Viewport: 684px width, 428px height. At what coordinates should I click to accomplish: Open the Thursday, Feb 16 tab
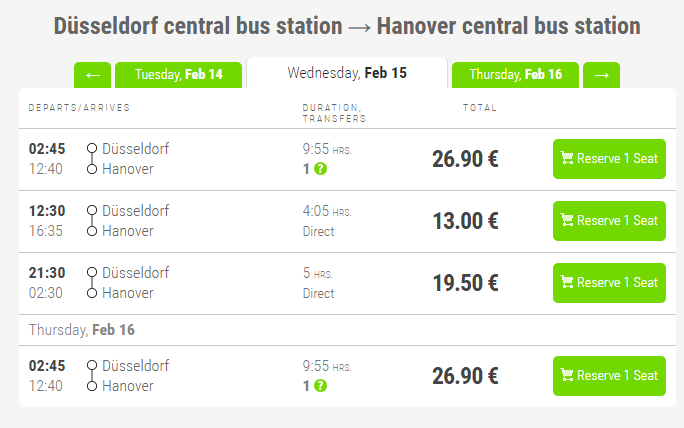(515, 75)
